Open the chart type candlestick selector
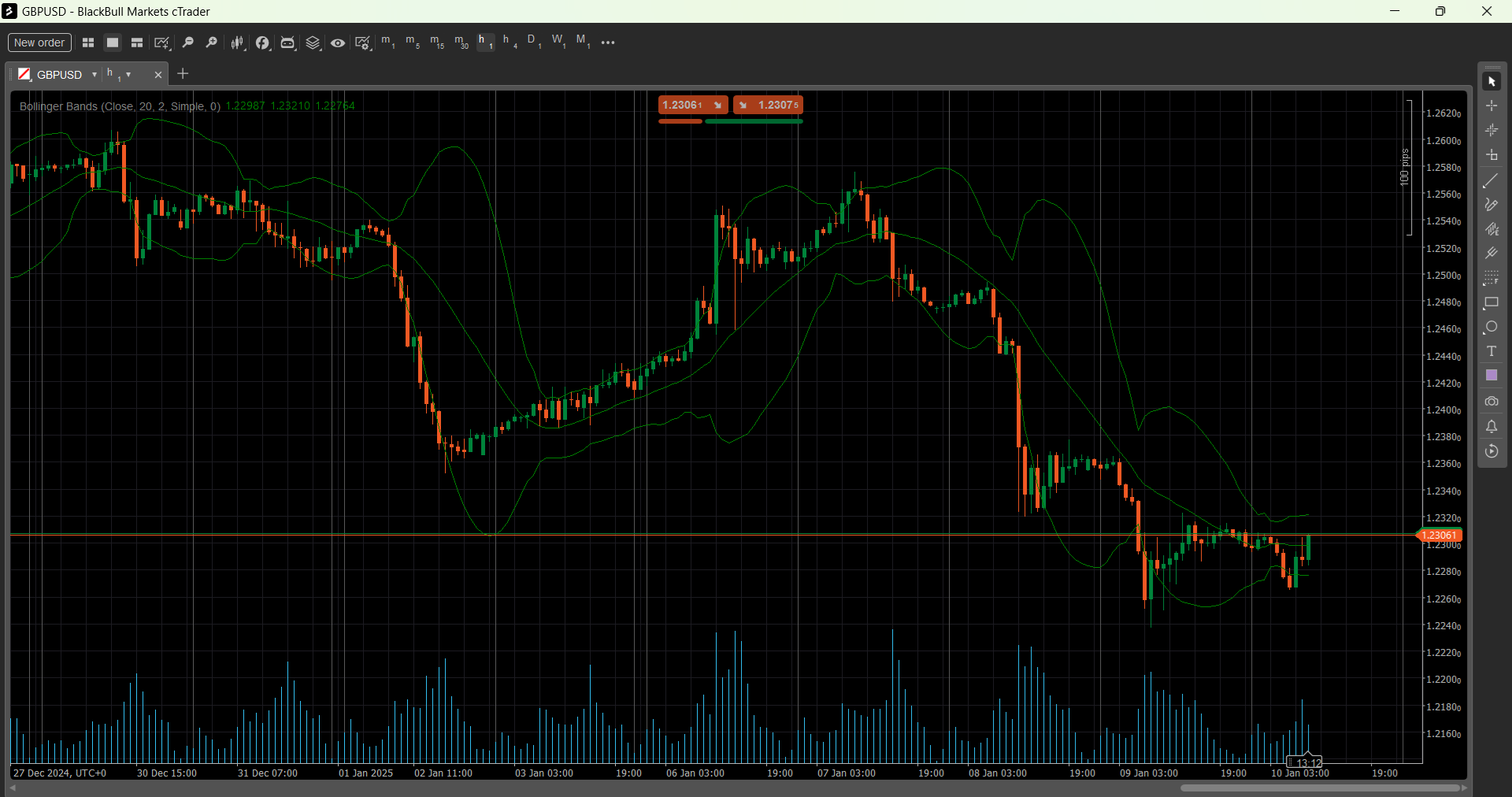The width and height of the screenshot is (1512, 797). 237,43
